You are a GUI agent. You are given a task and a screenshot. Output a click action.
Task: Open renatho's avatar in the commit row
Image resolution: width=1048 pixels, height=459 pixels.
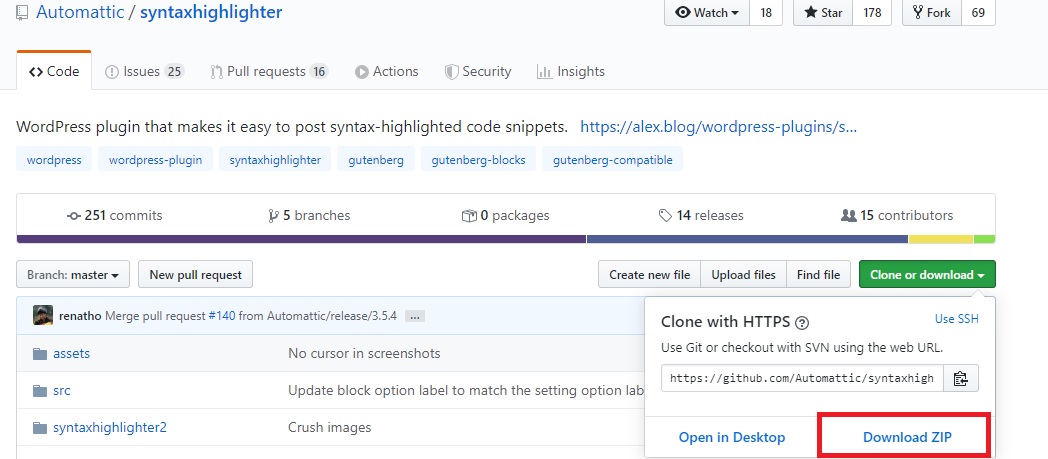pos(43,315)
